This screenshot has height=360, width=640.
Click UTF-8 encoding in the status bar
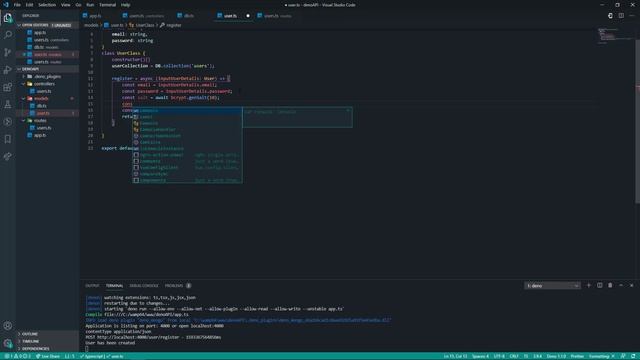coord(499,356)
